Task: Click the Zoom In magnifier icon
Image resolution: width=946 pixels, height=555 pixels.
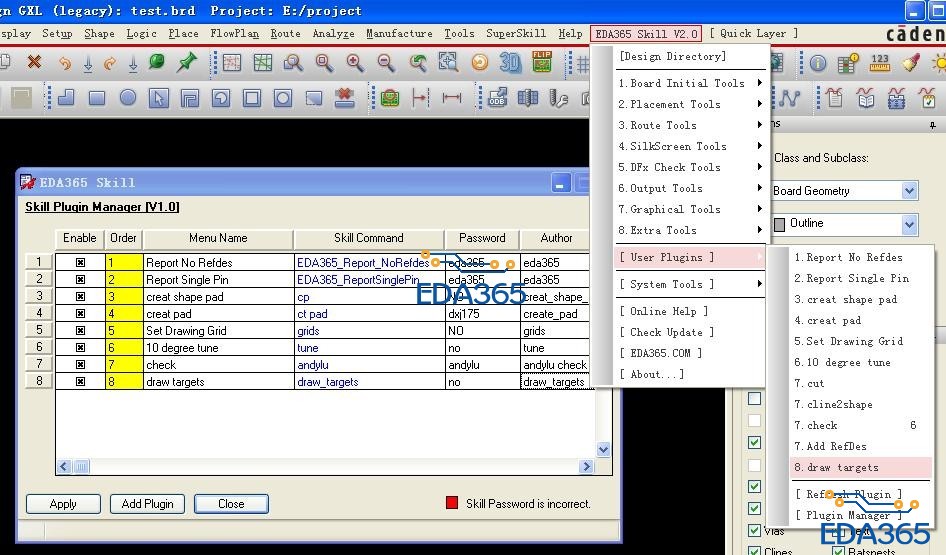Action: (x=355, y=62)
